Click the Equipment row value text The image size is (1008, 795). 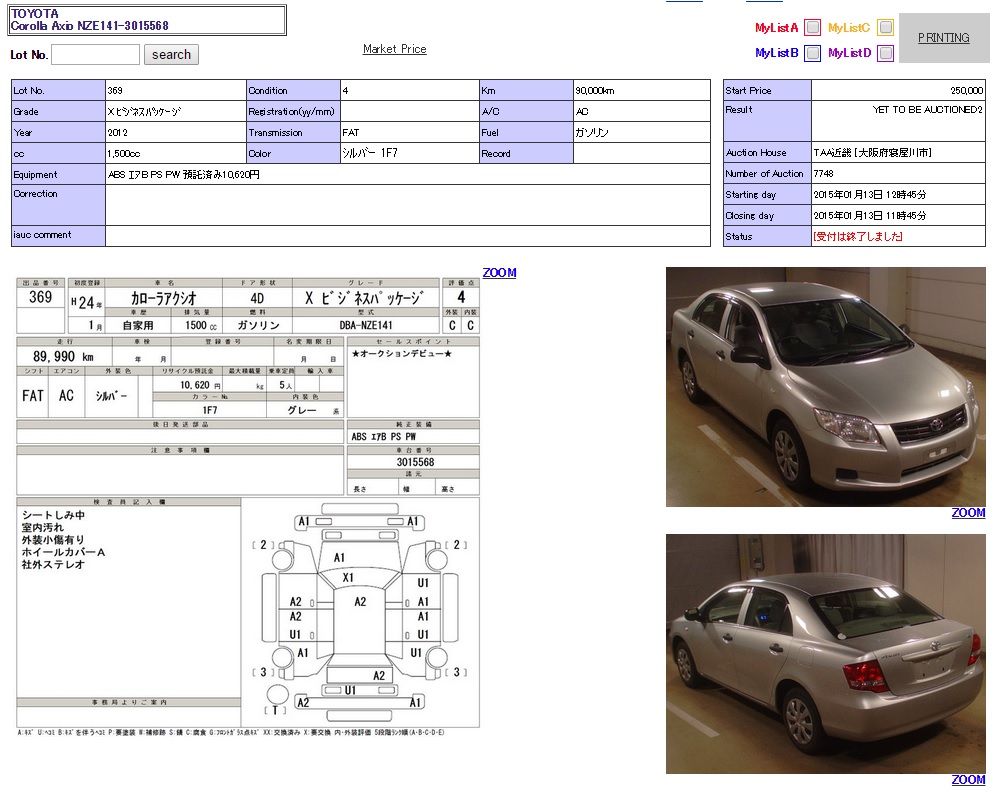coord(184,175)
